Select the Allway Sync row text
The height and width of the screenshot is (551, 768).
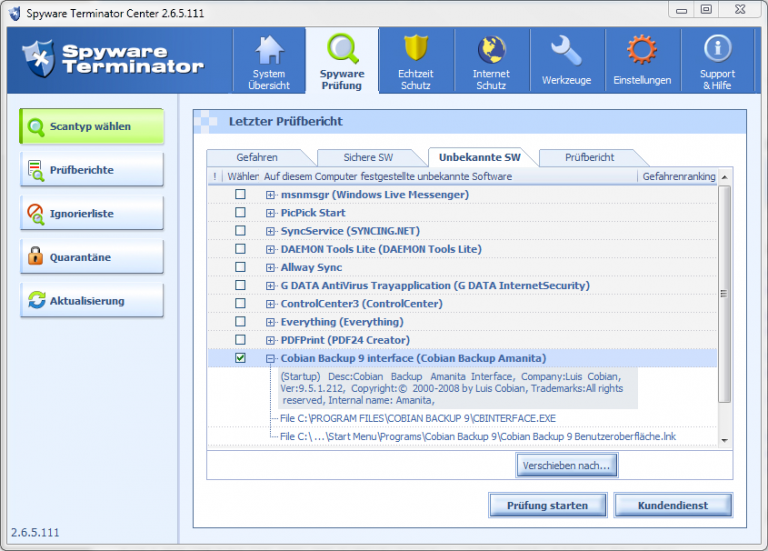coord(311,267)
